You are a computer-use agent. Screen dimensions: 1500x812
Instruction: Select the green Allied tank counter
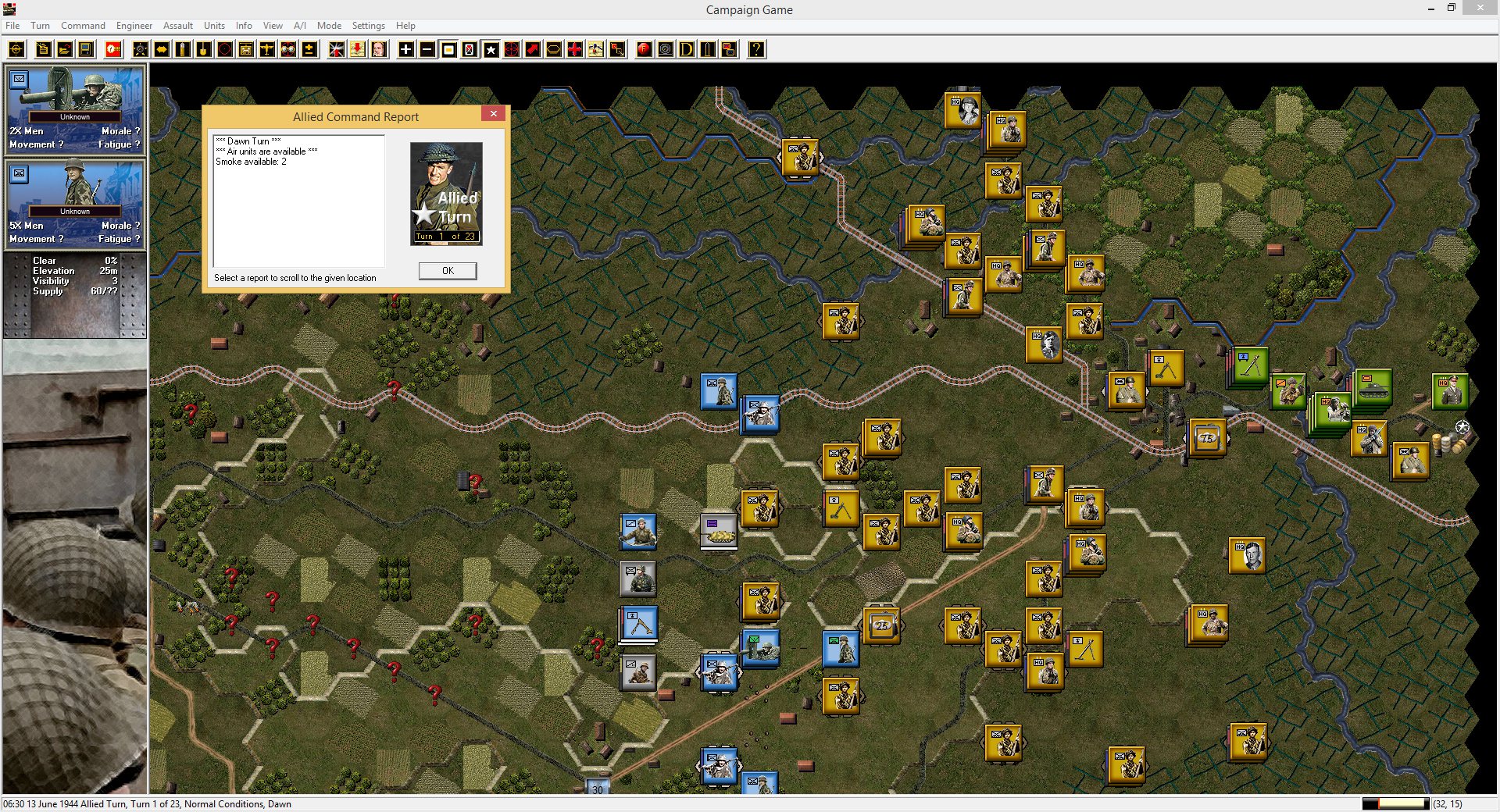(1373, 388)
